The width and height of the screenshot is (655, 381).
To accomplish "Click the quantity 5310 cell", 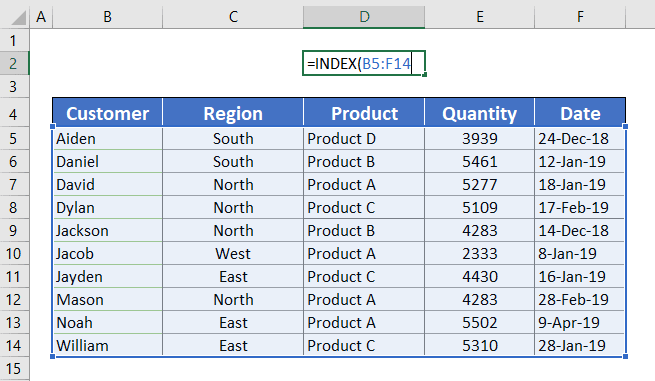I will 480,345.
